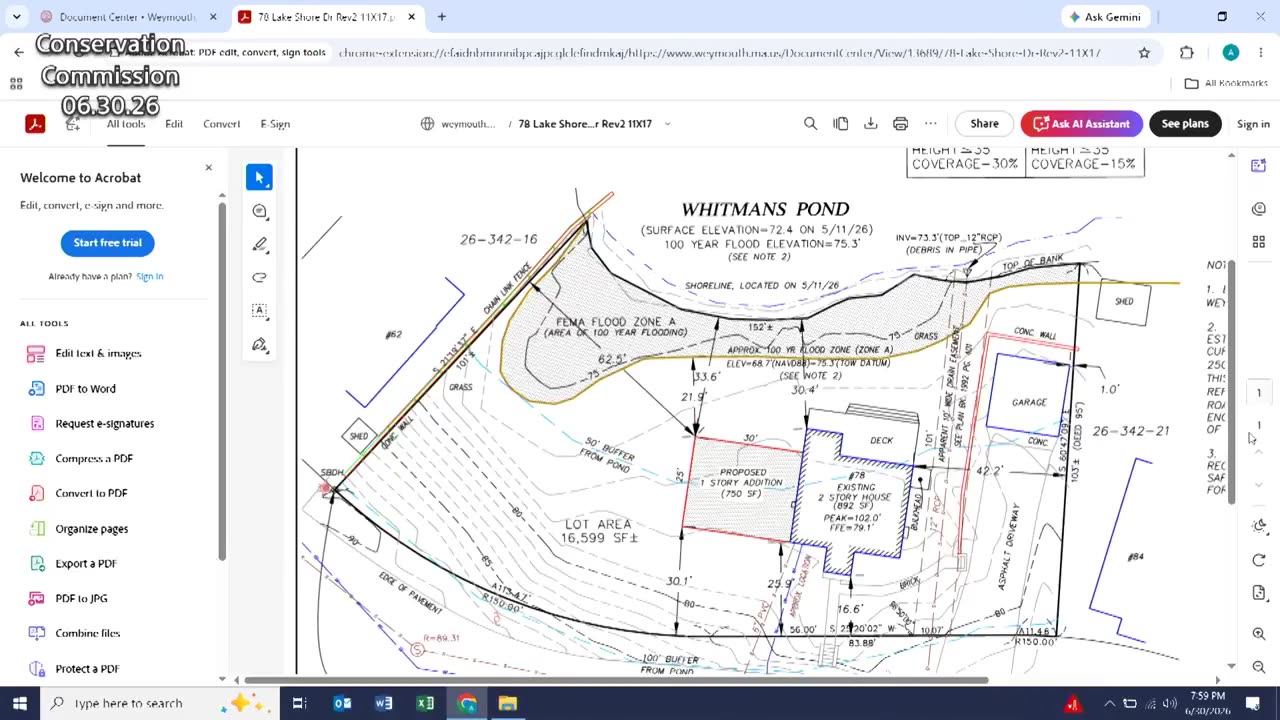The height and width of the screenshot is (720, 1280).
Task: Open the browser extensions puzzle icon
Action: point(1187,53)
